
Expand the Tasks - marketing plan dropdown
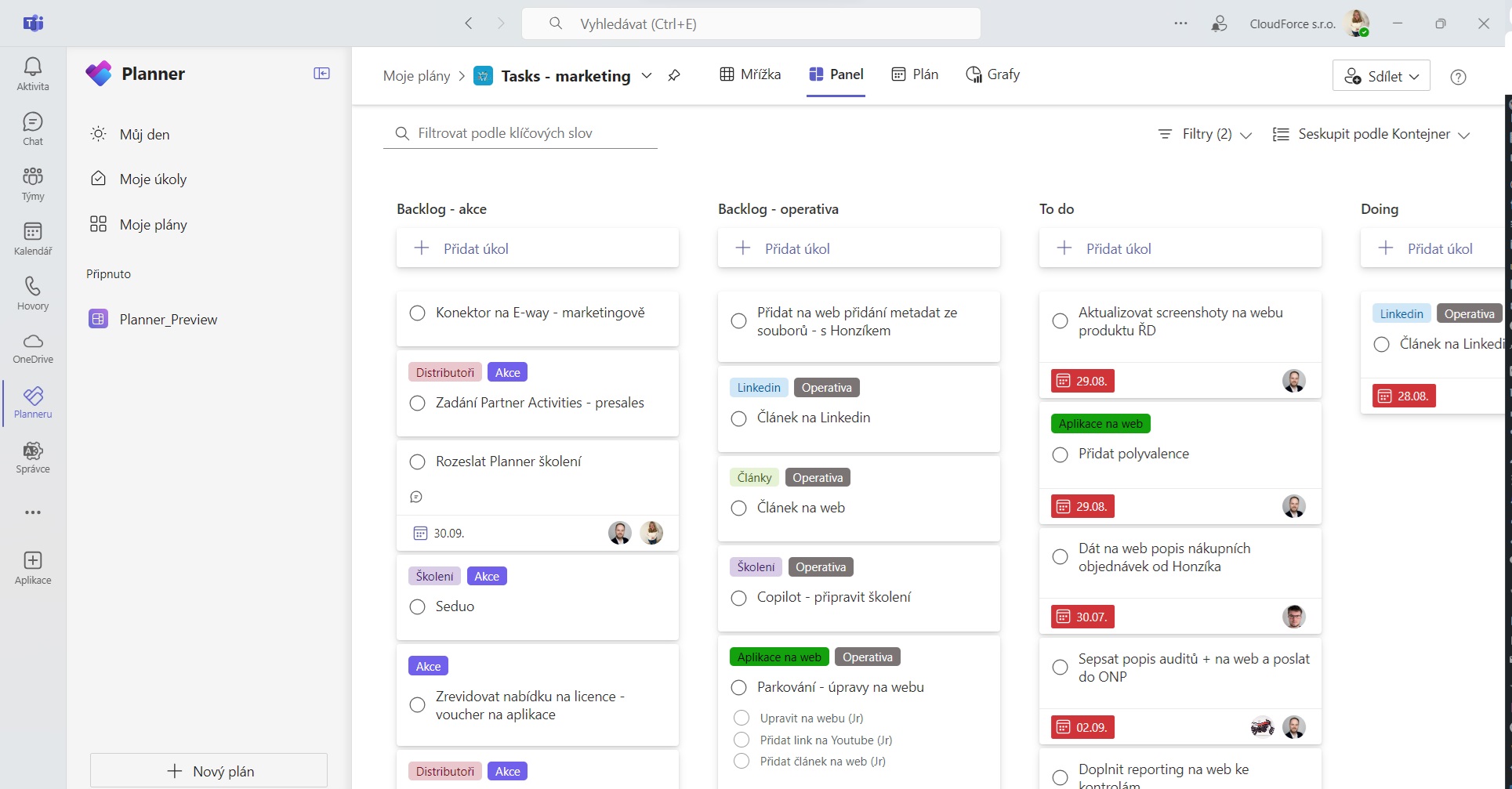(x=647, y=76)
